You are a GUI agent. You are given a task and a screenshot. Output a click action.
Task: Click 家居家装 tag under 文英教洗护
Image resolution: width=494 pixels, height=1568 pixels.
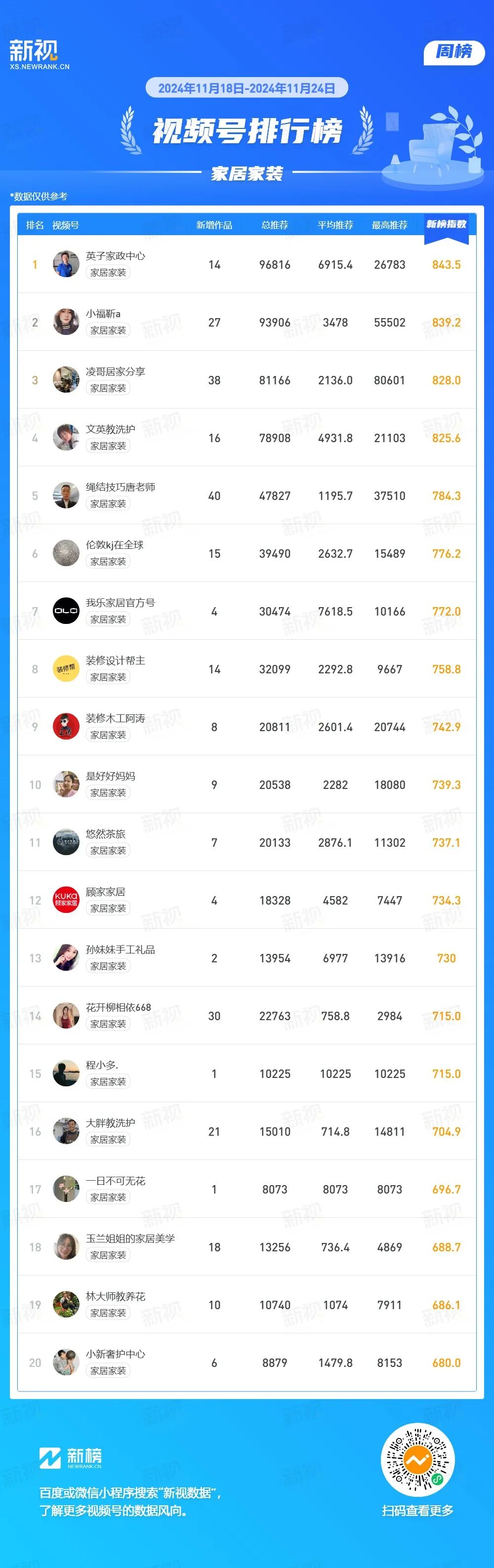tap(108, 446)
